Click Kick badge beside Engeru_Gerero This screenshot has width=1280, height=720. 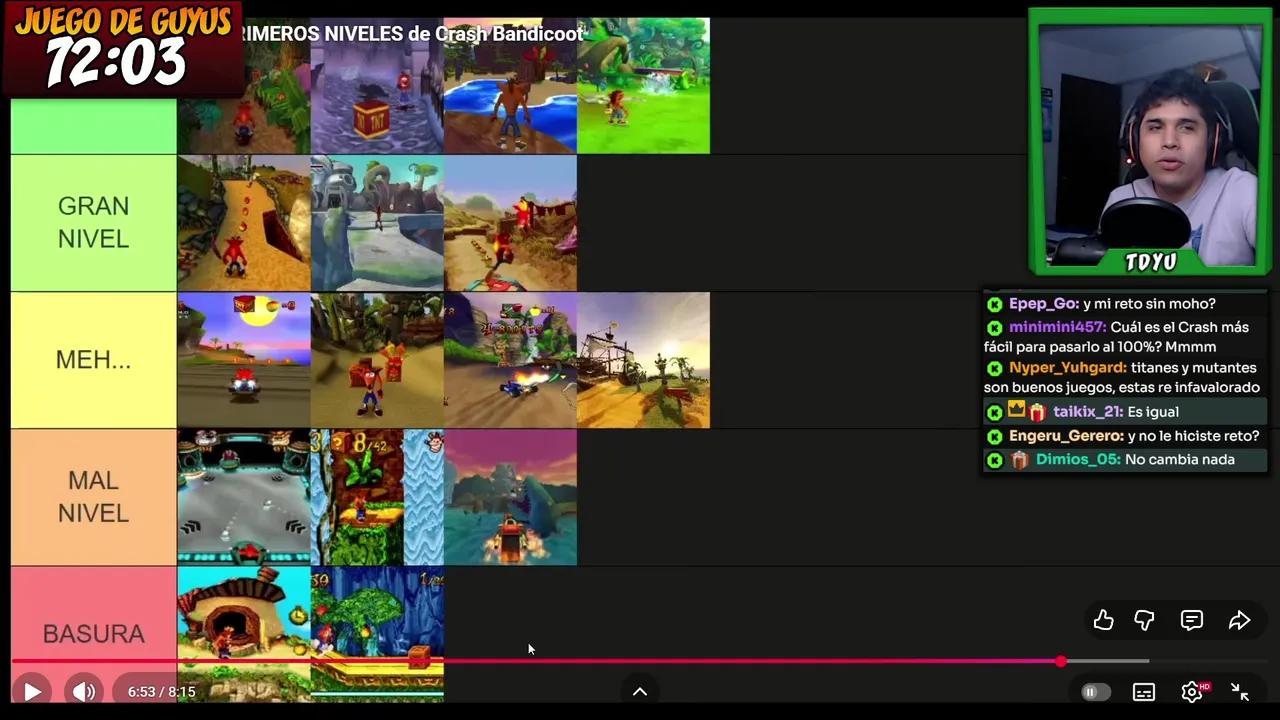(x=994, y=436)
